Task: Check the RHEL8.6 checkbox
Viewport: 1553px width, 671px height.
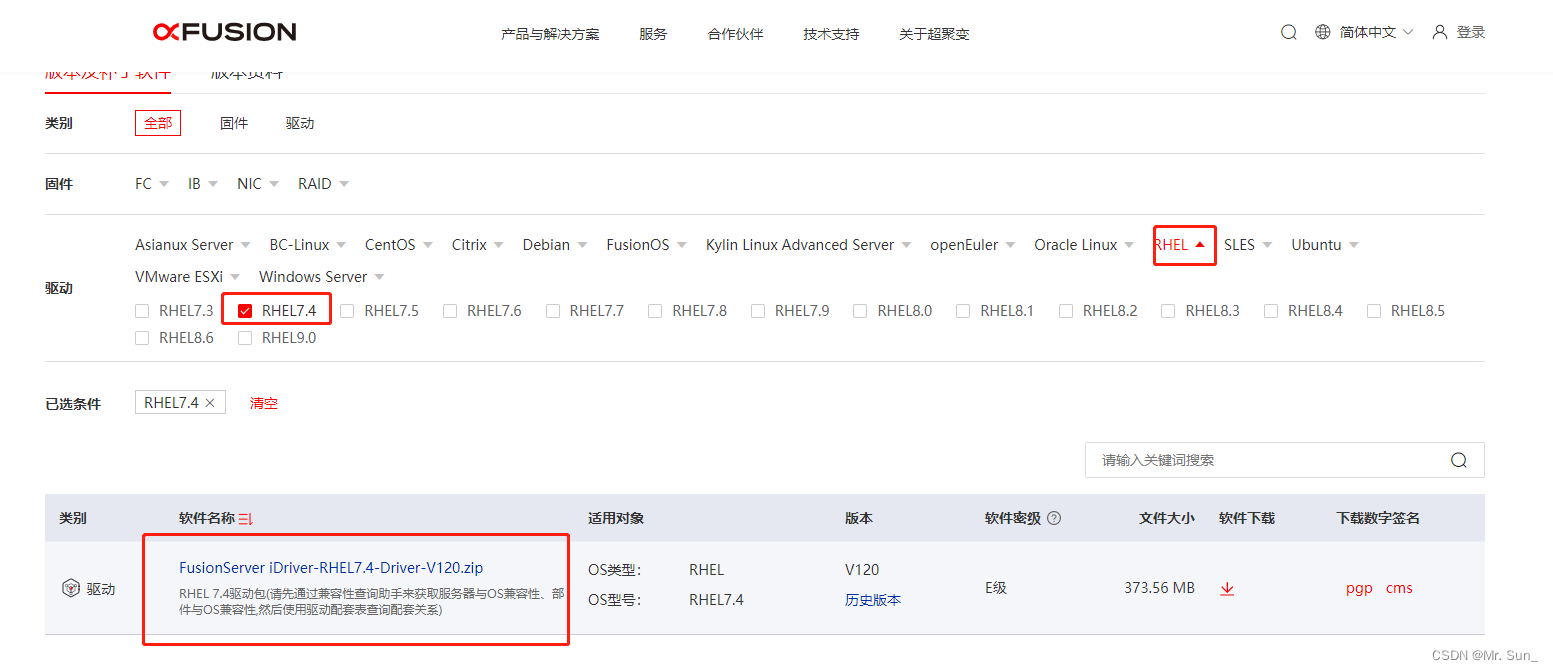Action: (142, 338)
